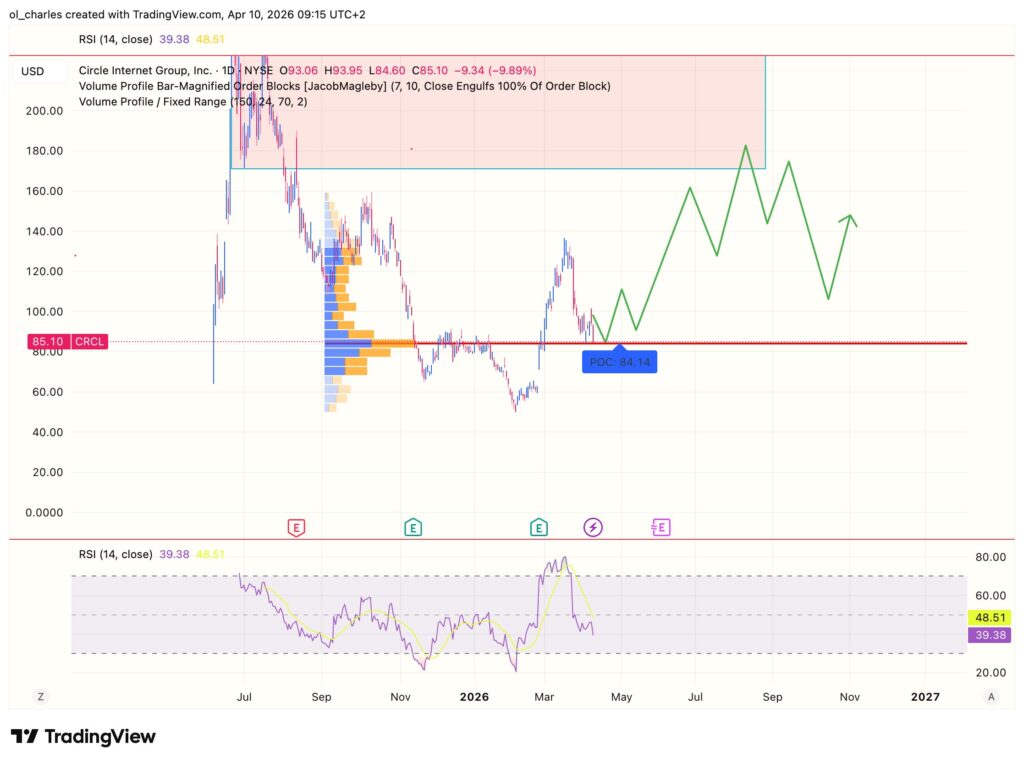Click the 2027 label on the time axis
This screenshot has width=1024, height=764.
click(926, 696)
